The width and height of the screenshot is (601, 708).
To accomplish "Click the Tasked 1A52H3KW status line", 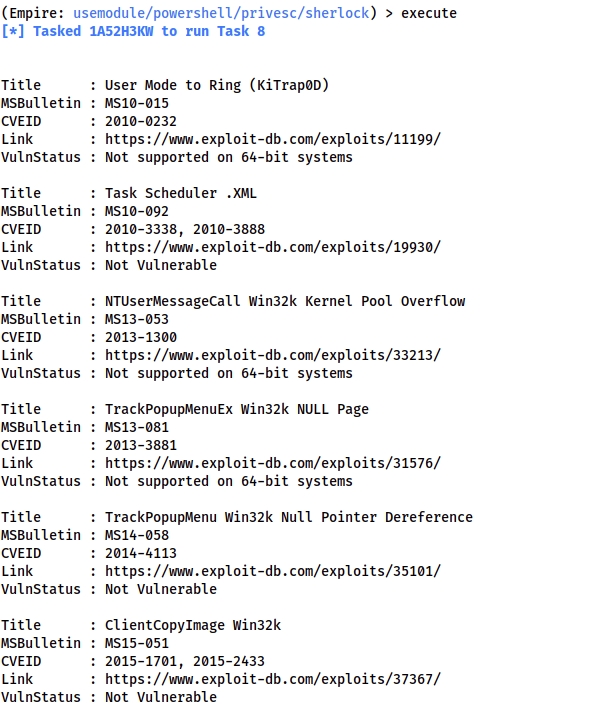I will [x=133, y=31].
